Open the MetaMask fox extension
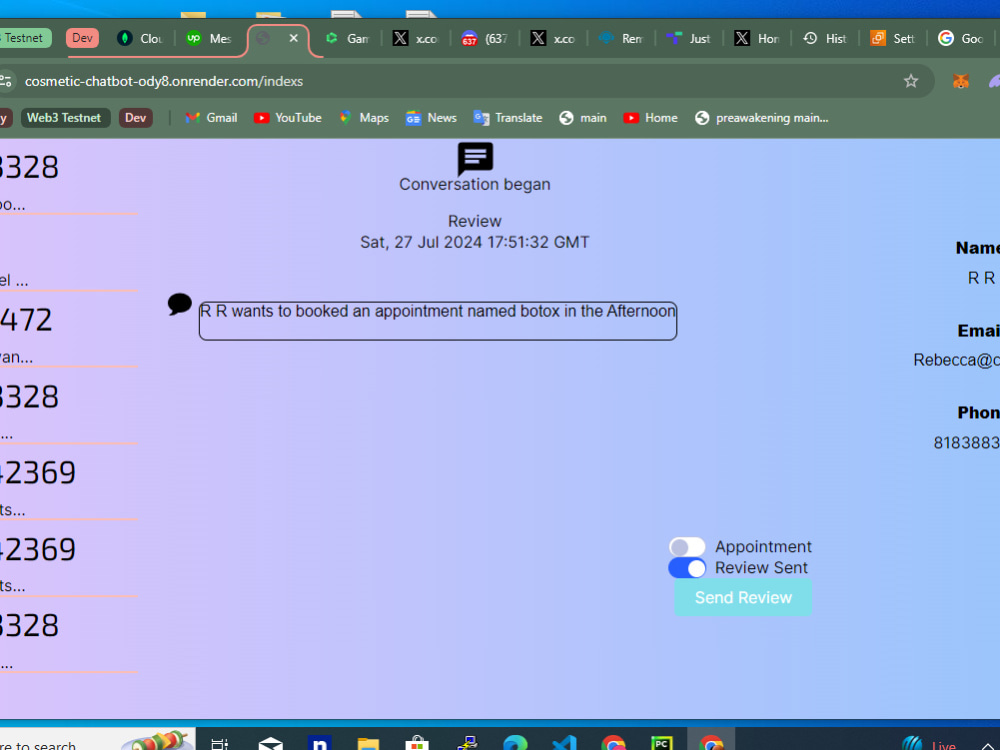The width and height of the screenshot is (1000, 750). 960,81
